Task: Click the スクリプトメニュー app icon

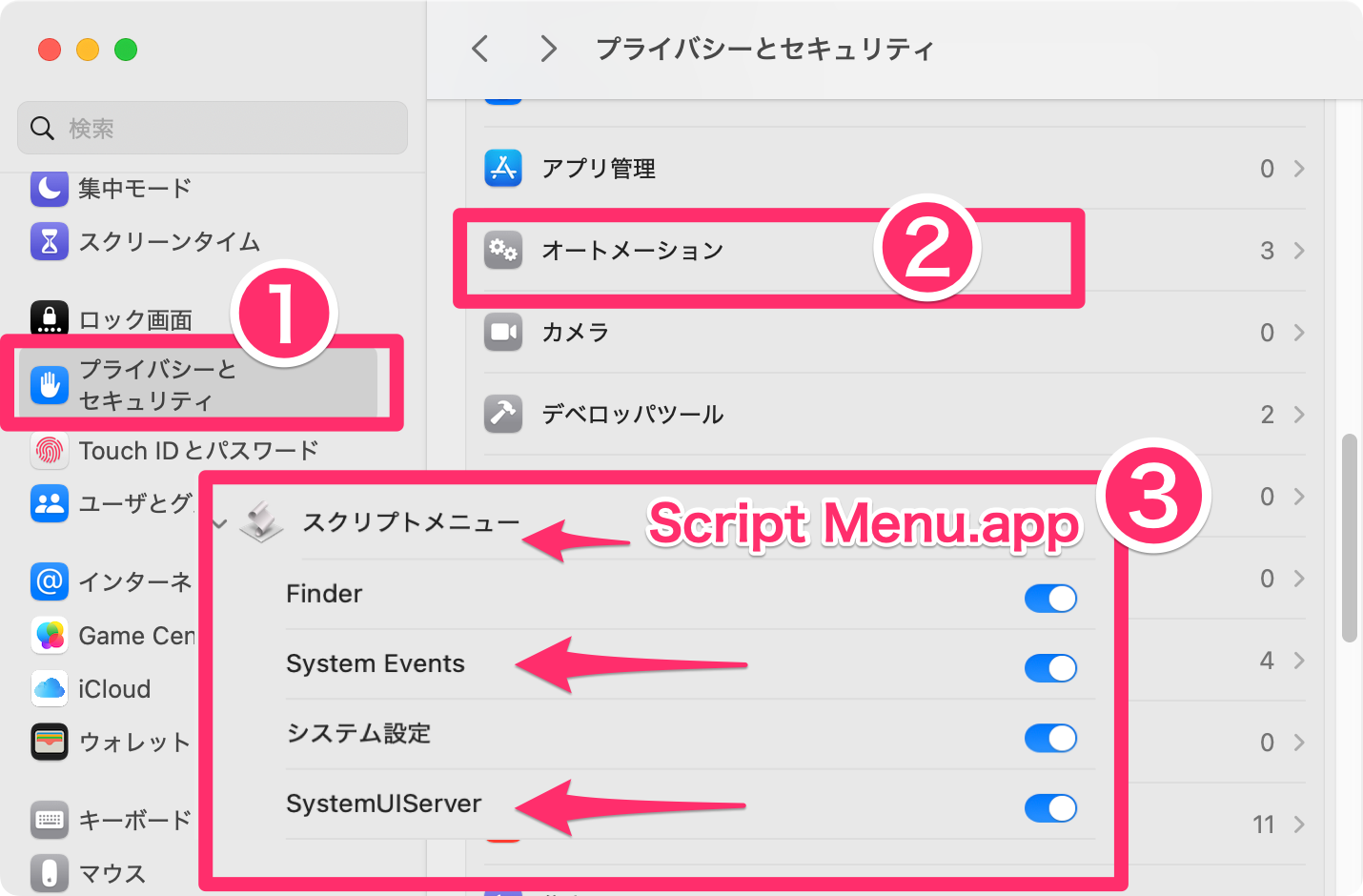Action: pyautogui.click(x=261, y=521)
